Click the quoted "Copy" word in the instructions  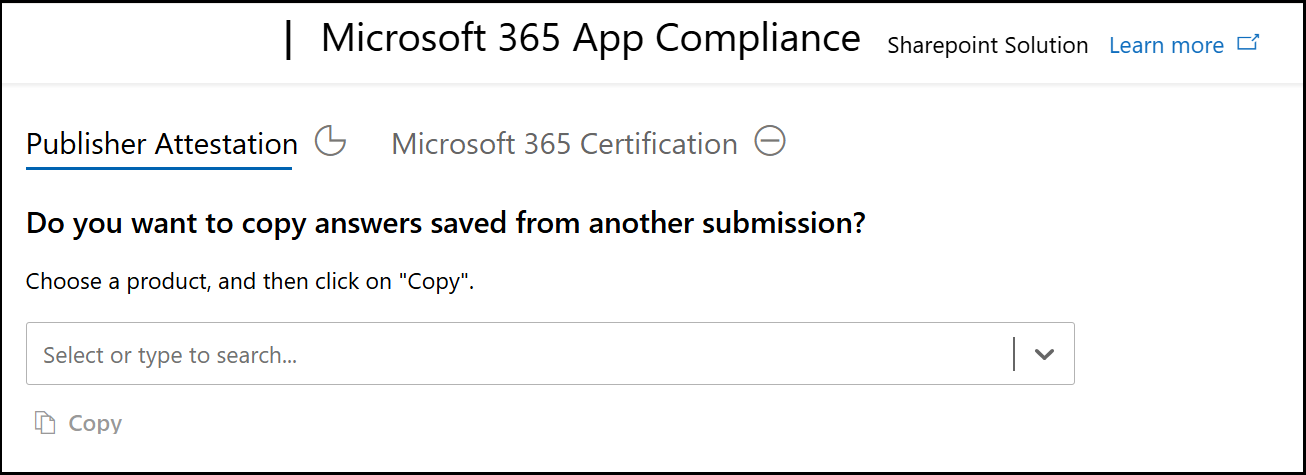[434, 281]
